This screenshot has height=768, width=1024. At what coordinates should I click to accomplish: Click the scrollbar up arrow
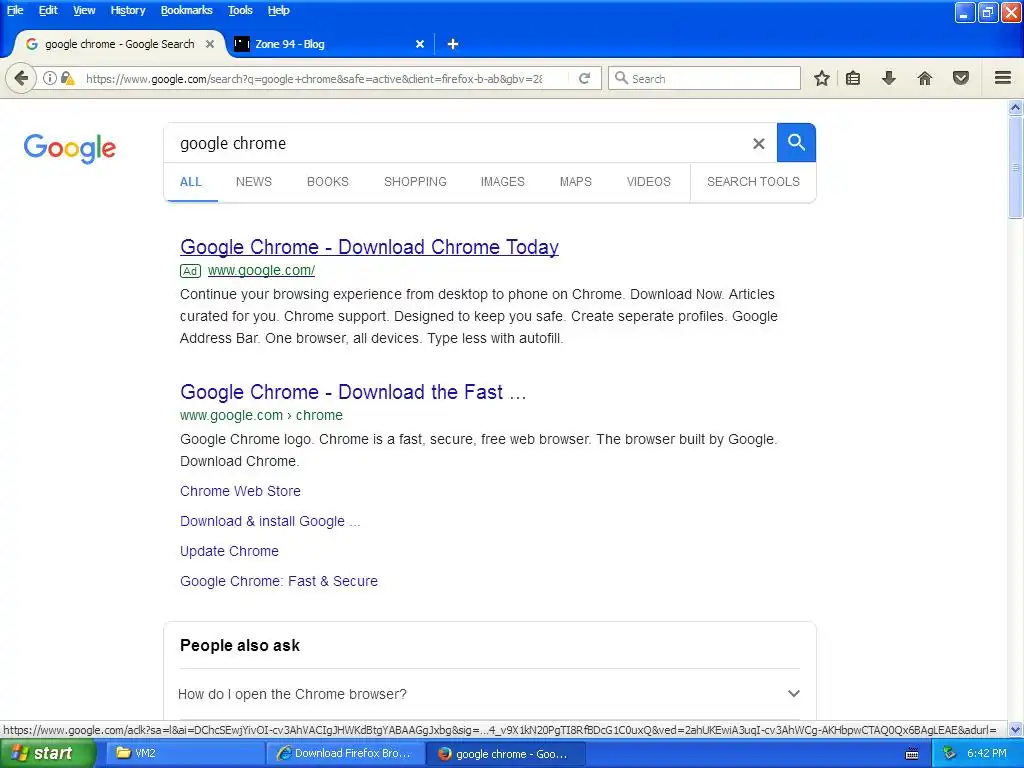(1016, 108)
